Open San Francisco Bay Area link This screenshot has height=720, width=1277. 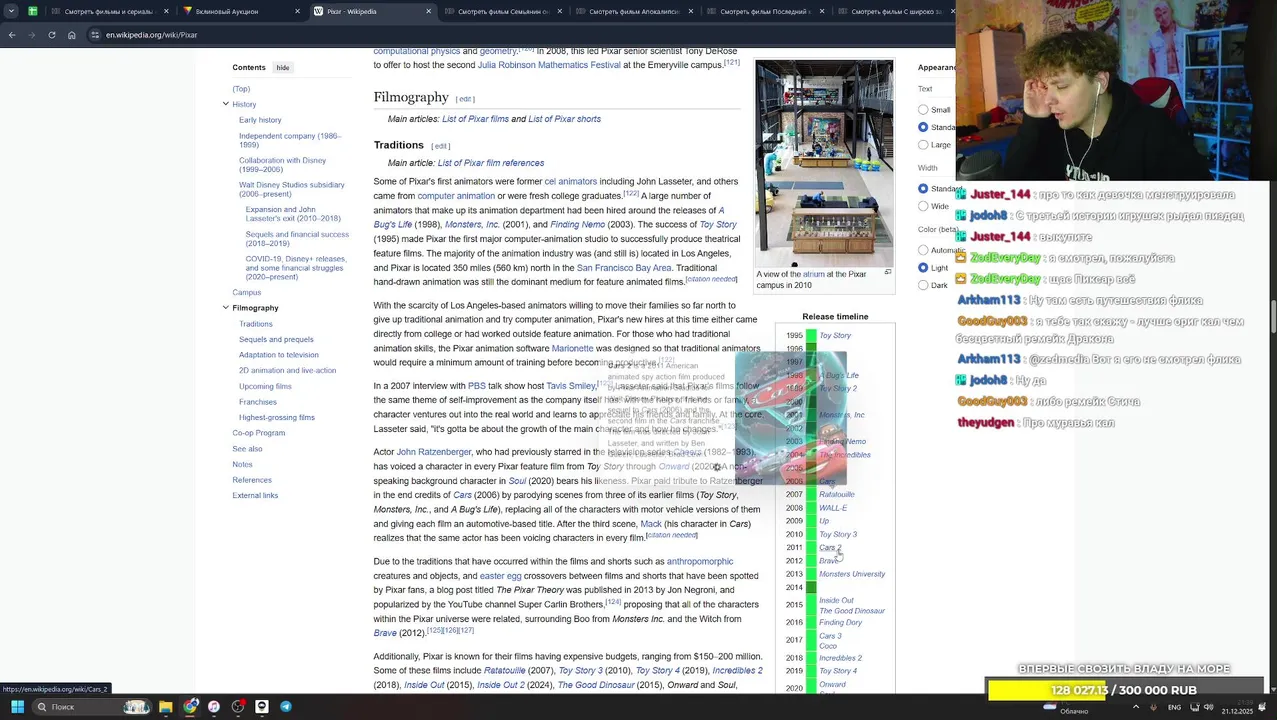624,268
